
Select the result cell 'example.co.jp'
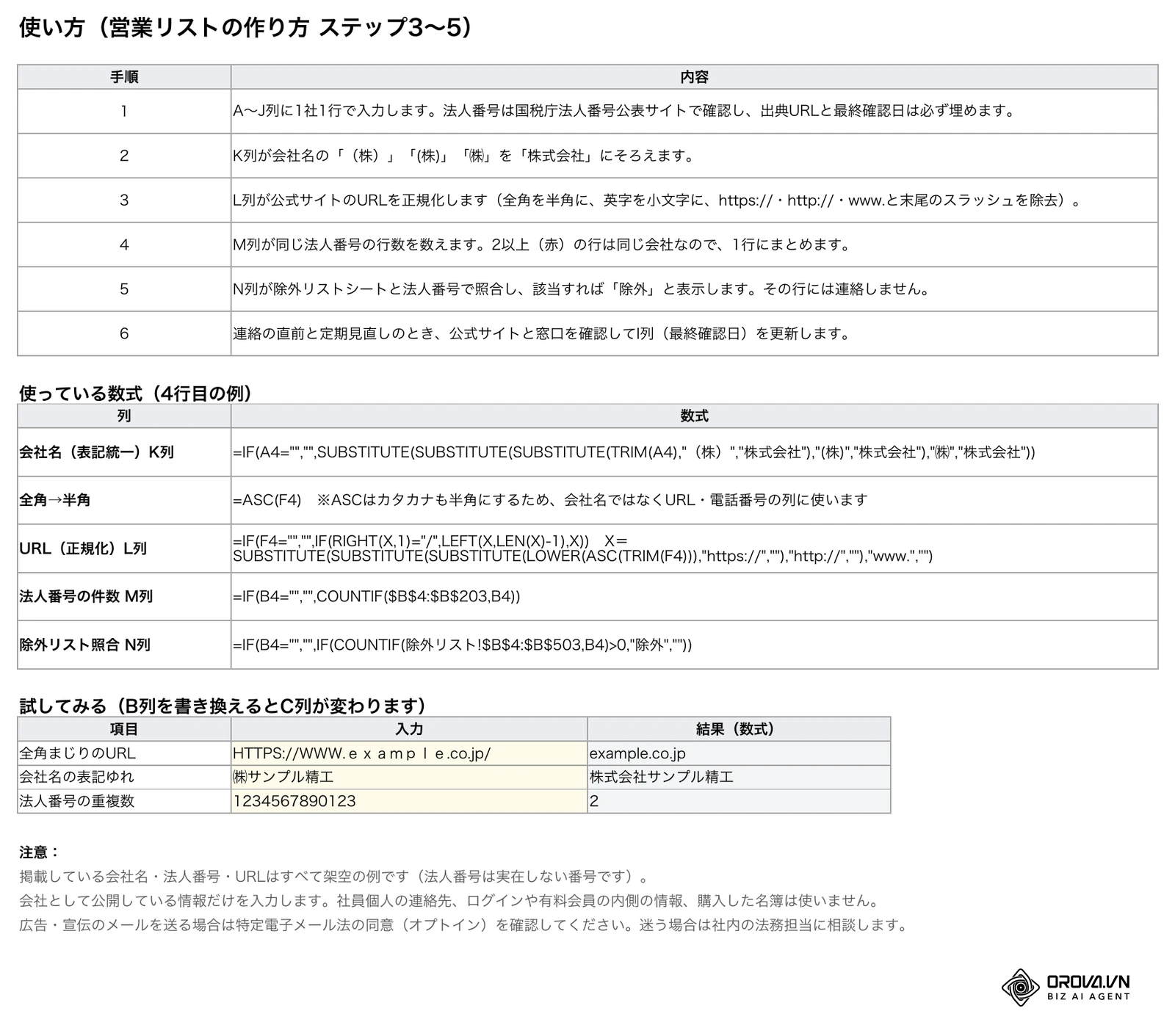click(x=739, y=753)
